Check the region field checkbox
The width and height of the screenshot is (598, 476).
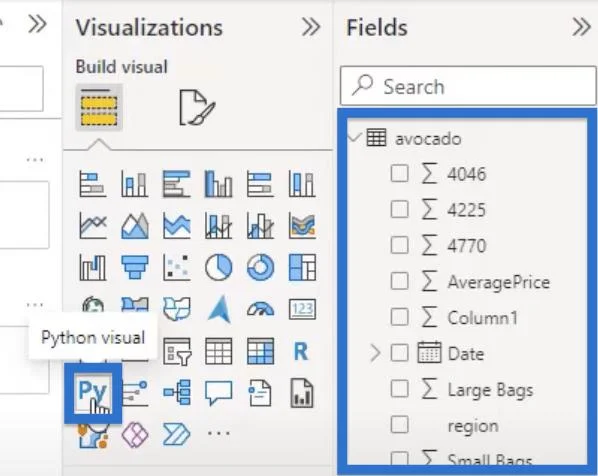tap(399, 425)
